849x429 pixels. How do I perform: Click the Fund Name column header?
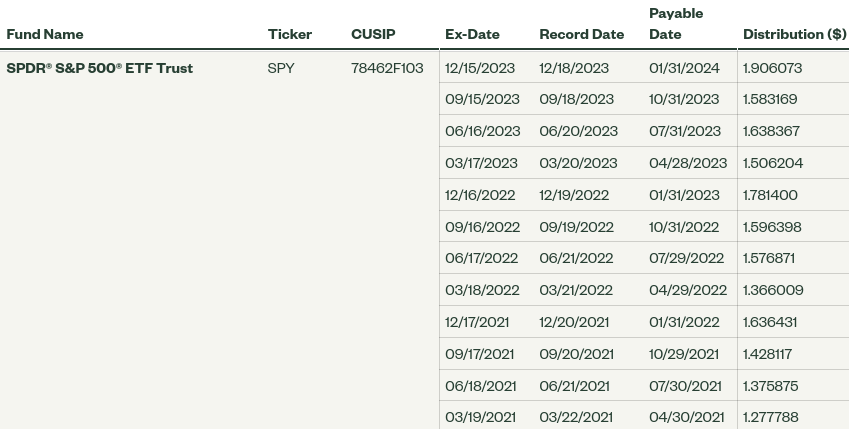pos(45,34)
